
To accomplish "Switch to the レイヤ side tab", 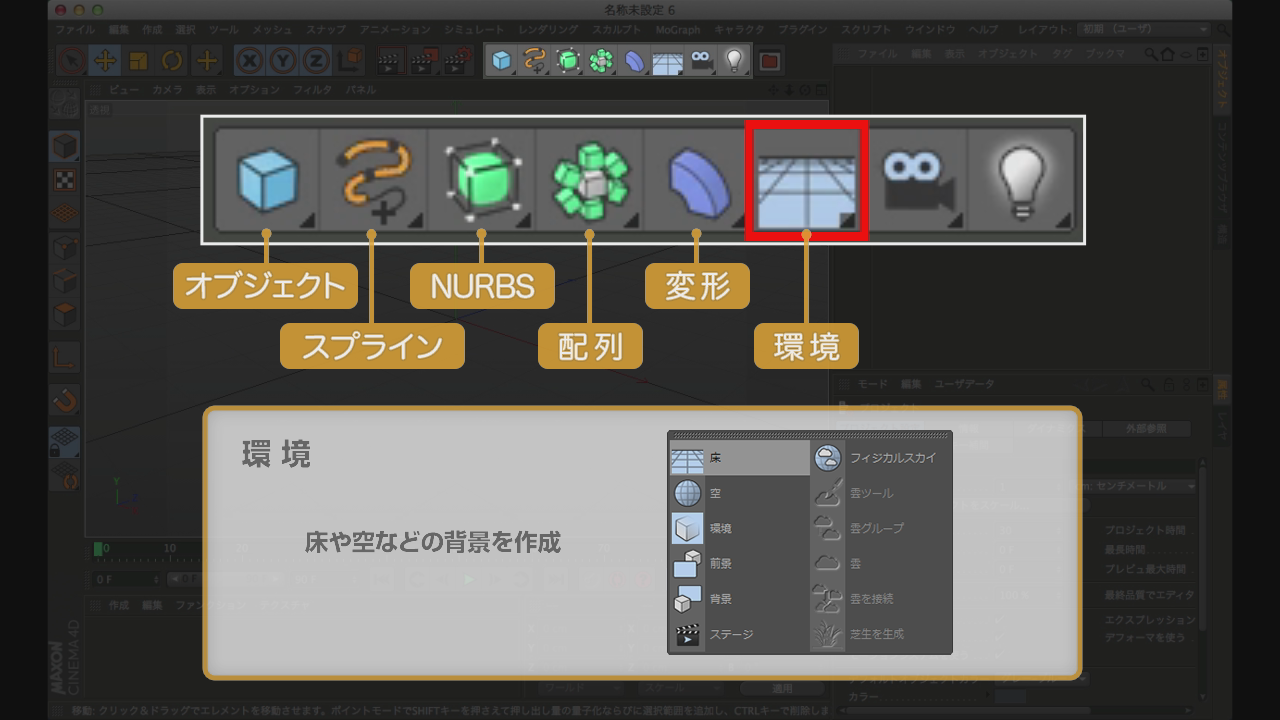I will coord(1222,426).
